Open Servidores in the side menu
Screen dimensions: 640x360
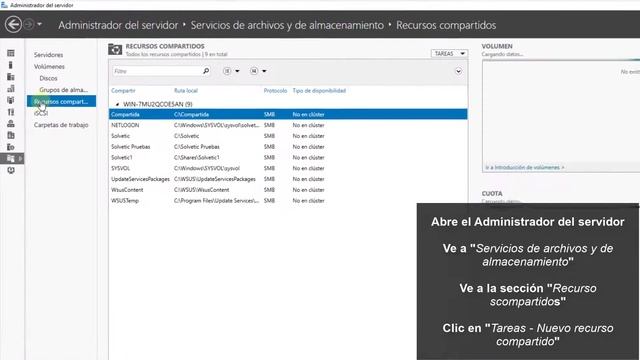(49, 55)
